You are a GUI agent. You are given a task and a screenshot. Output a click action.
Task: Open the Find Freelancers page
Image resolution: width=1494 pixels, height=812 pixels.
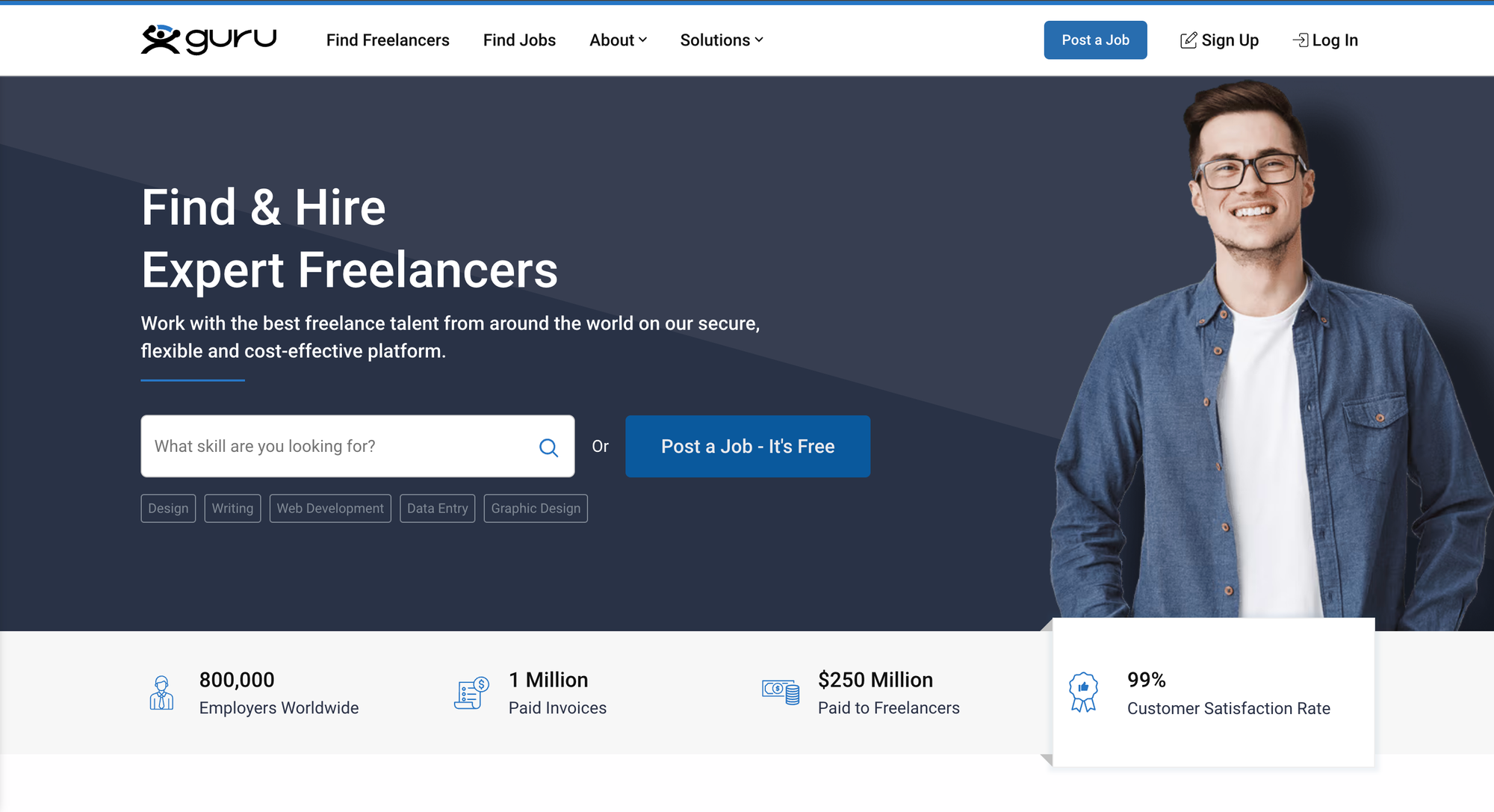(388, 40)
